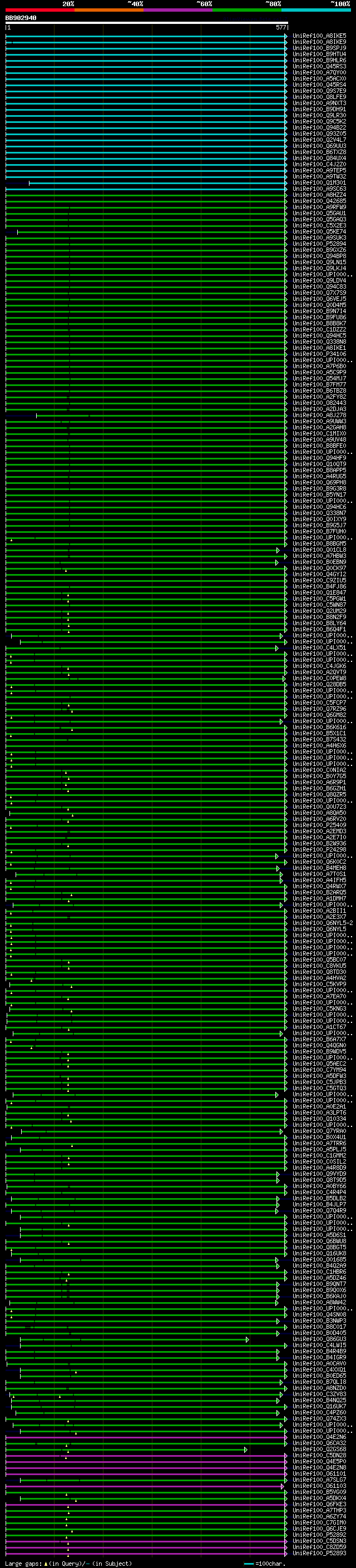Click the purple ~60% identity legend bar
356x1568 pixels.
179,11
